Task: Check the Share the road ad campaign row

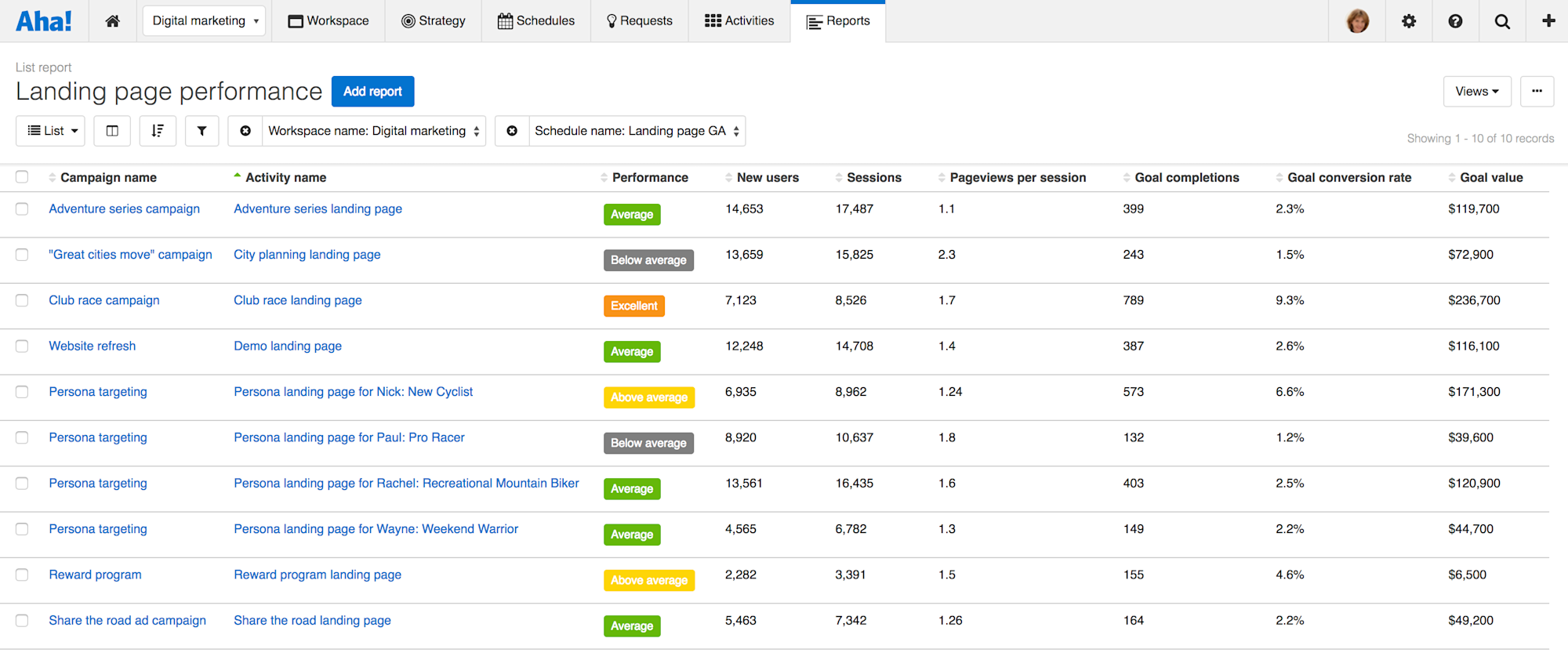Action: pos(22,621)
